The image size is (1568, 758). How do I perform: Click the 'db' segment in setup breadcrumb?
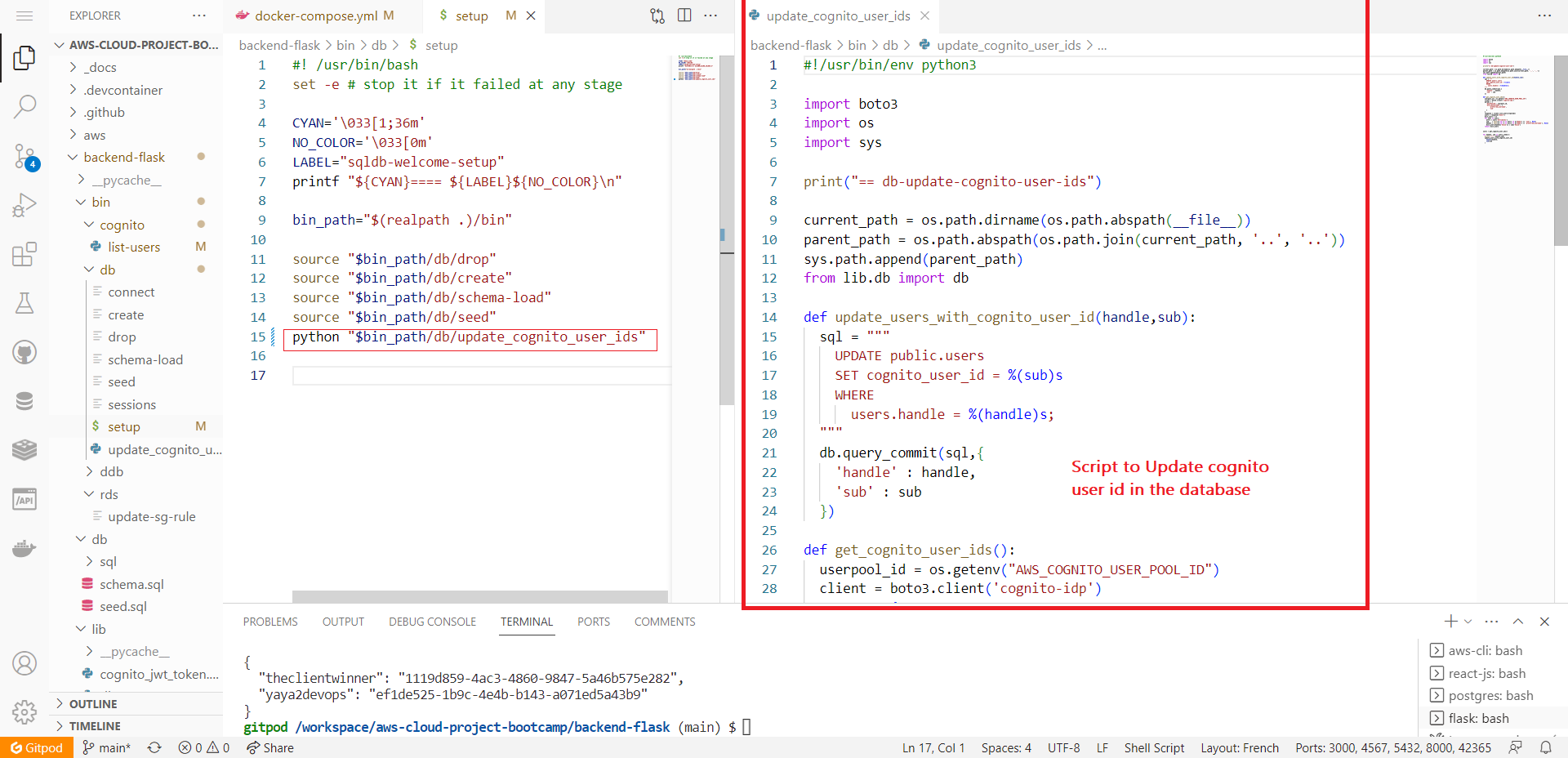(379, 45)
